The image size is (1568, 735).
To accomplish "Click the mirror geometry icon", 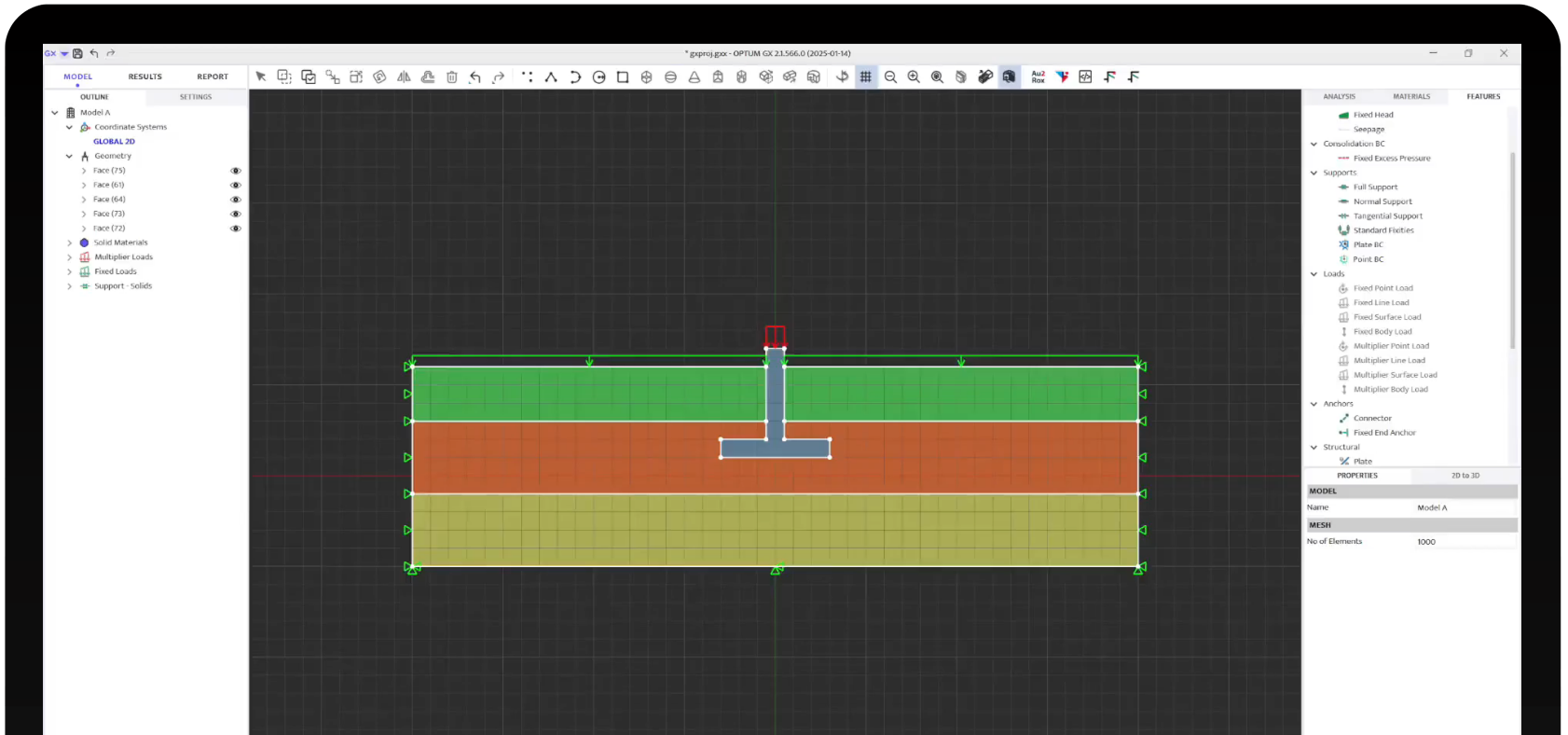I will 404,77.
